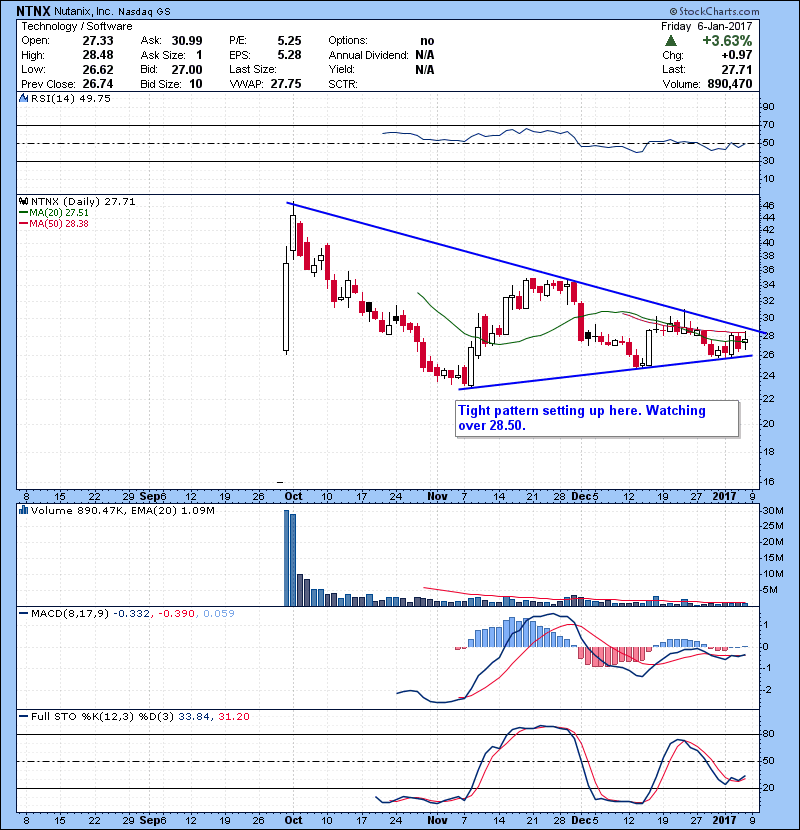The height and width of the screenshot is (830, 800).
Task: Click the MACD signal value -0.390
Action: pyautogui.click(x=176, y=613)
